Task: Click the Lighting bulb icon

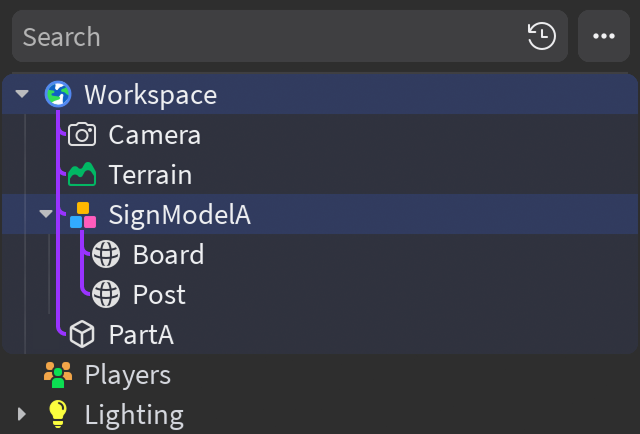Action: click(58, 414)
